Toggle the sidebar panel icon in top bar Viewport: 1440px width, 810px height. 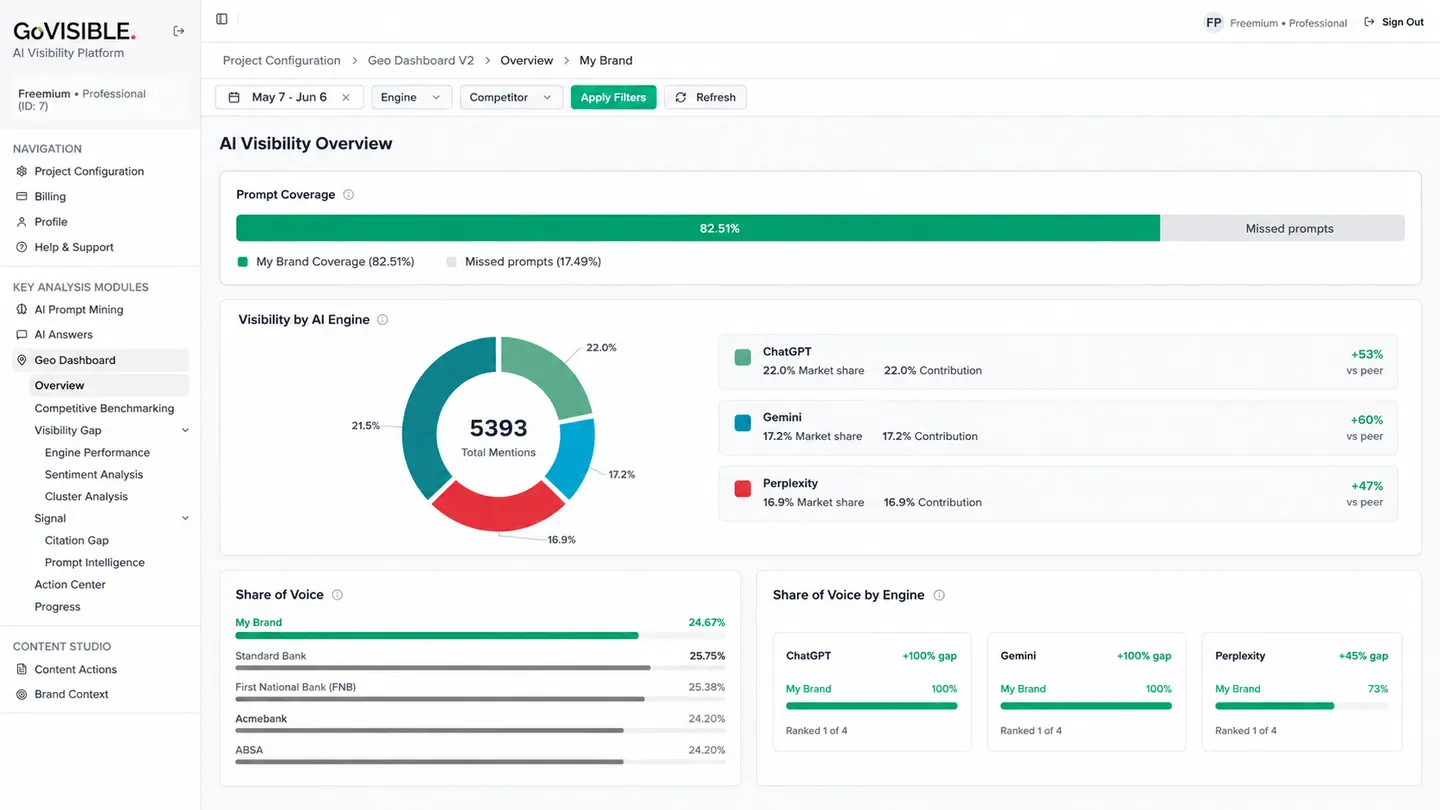(222, 19)
